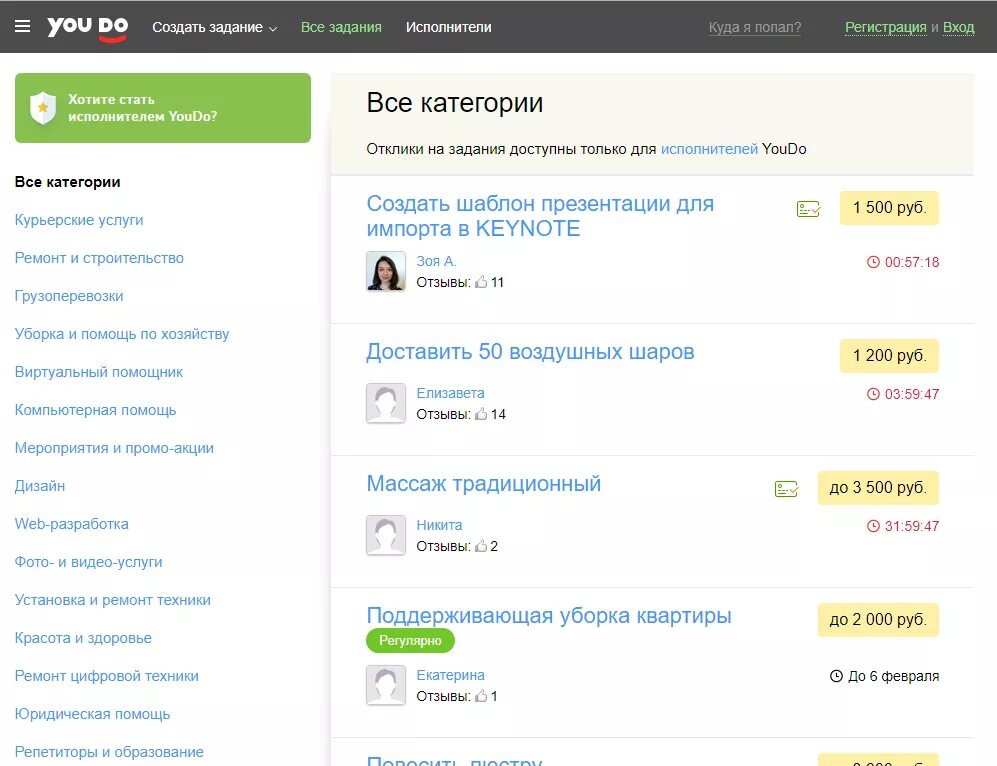Select Ремонт цифровой техники category
997x766 pixels.
[x=107, y=676]
